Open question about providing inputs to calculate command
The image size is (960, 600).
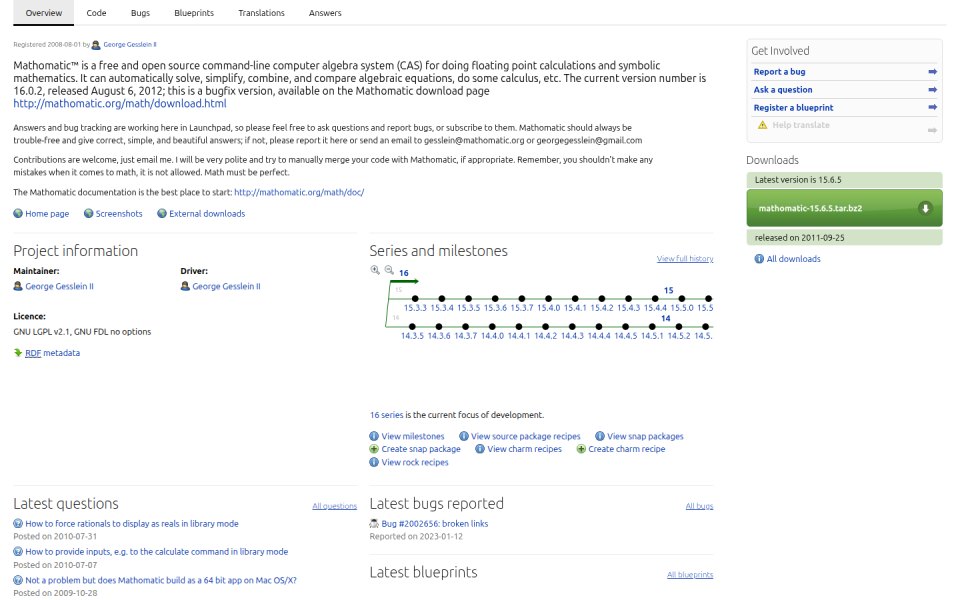point(157,552)
